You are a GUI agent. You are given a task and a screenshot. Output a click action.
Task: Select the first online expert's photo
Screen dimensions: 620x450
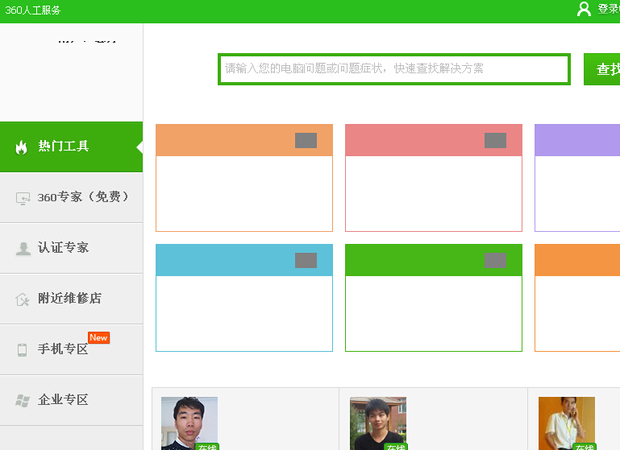click(190, 423)
